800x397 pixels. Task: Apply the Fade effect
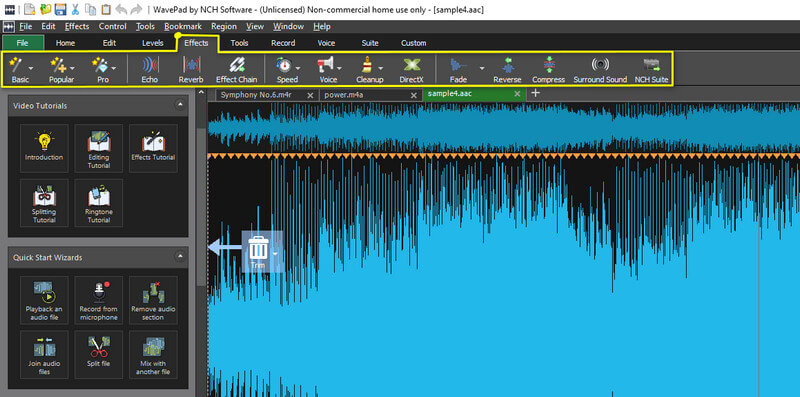458,70
